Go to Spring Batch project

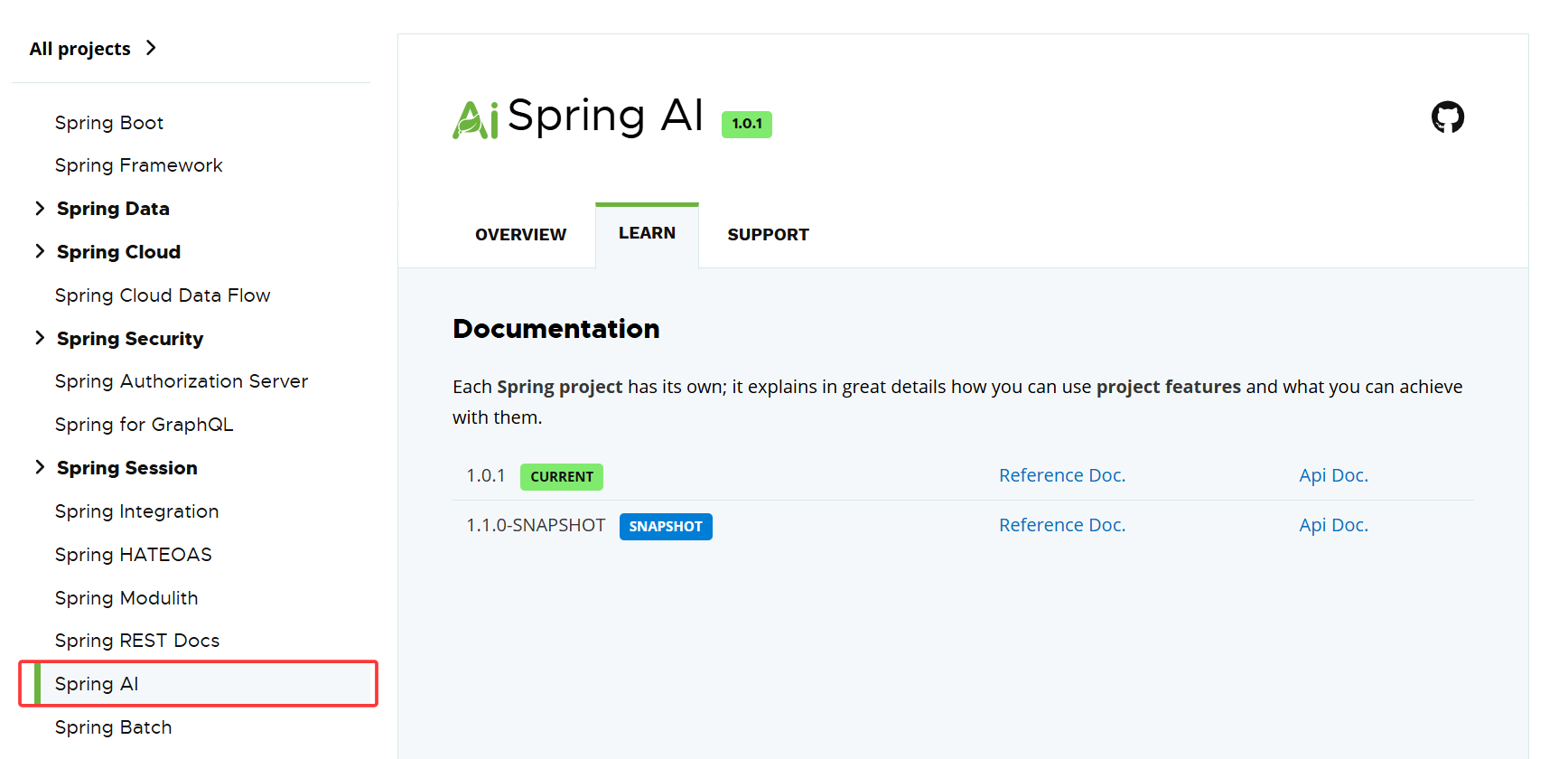coord(114,727)
